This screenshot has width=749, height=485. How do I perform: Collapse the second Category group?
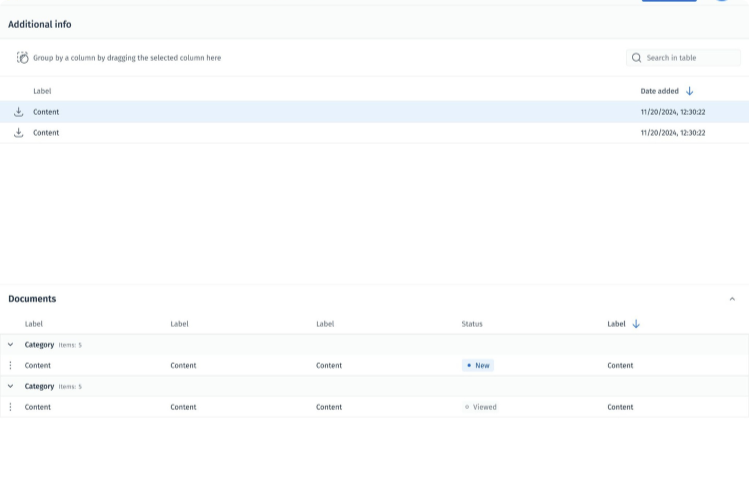click(x=11, y=386)
